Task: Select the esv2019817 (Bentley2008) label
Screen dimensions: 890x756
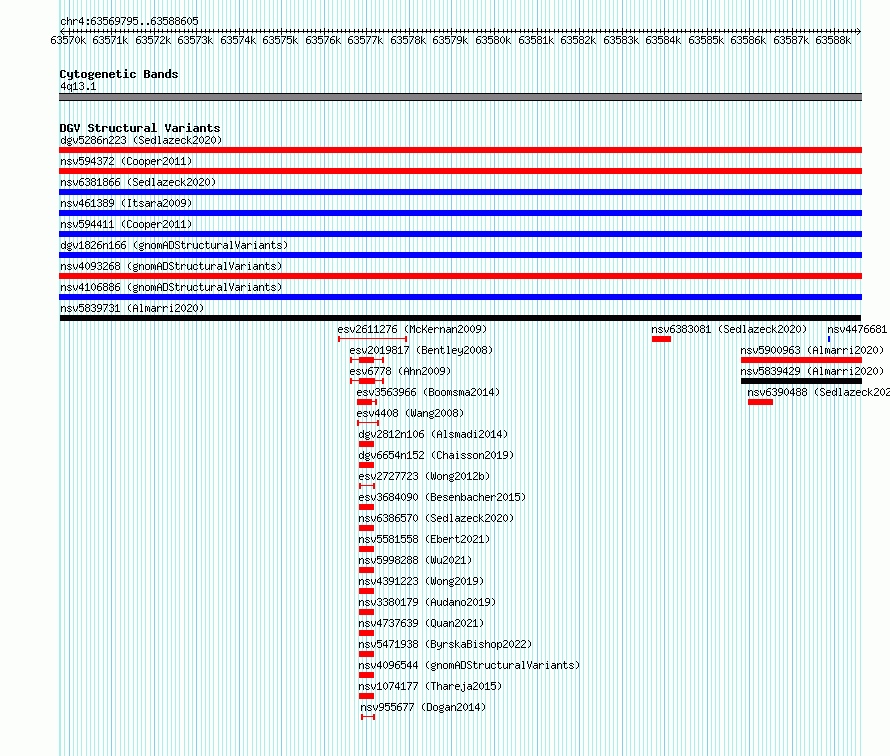Action: [421, 350]
